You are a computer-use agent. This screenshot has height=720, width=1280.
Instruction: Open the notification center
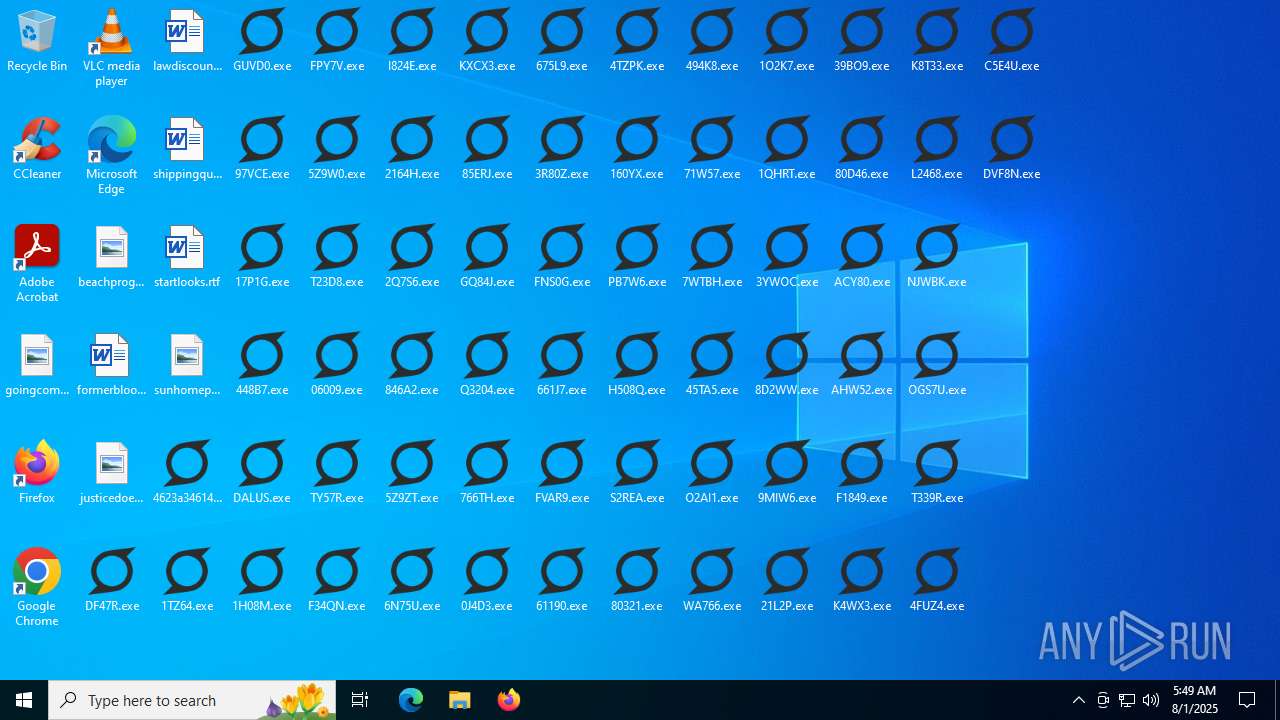tap(1248, 700)
